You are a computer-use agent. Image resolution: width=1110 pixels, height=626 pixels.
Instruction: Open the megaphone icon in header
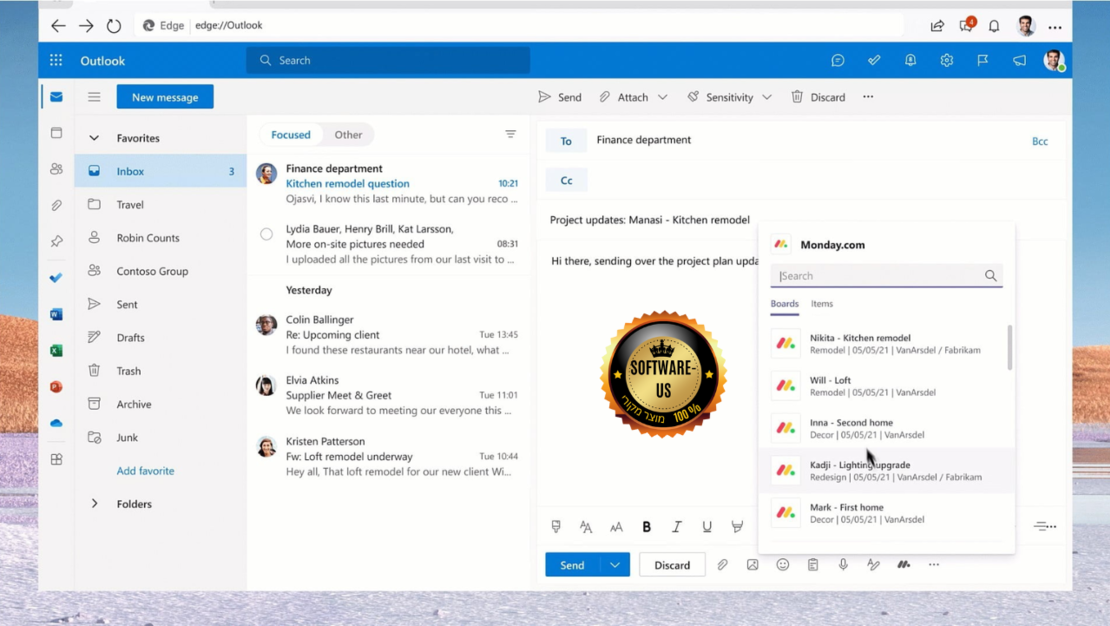tap(1019, 61)
